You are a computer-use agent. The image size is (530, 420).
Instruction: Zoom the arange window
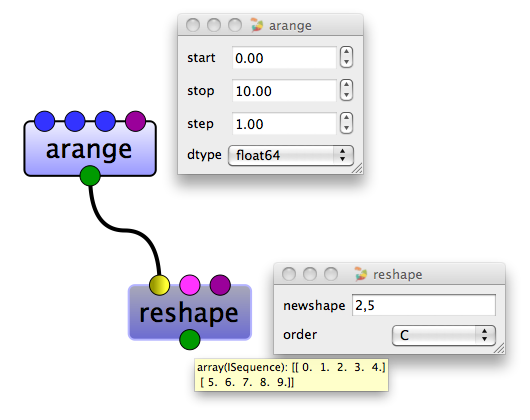click(x=235, y=25)
